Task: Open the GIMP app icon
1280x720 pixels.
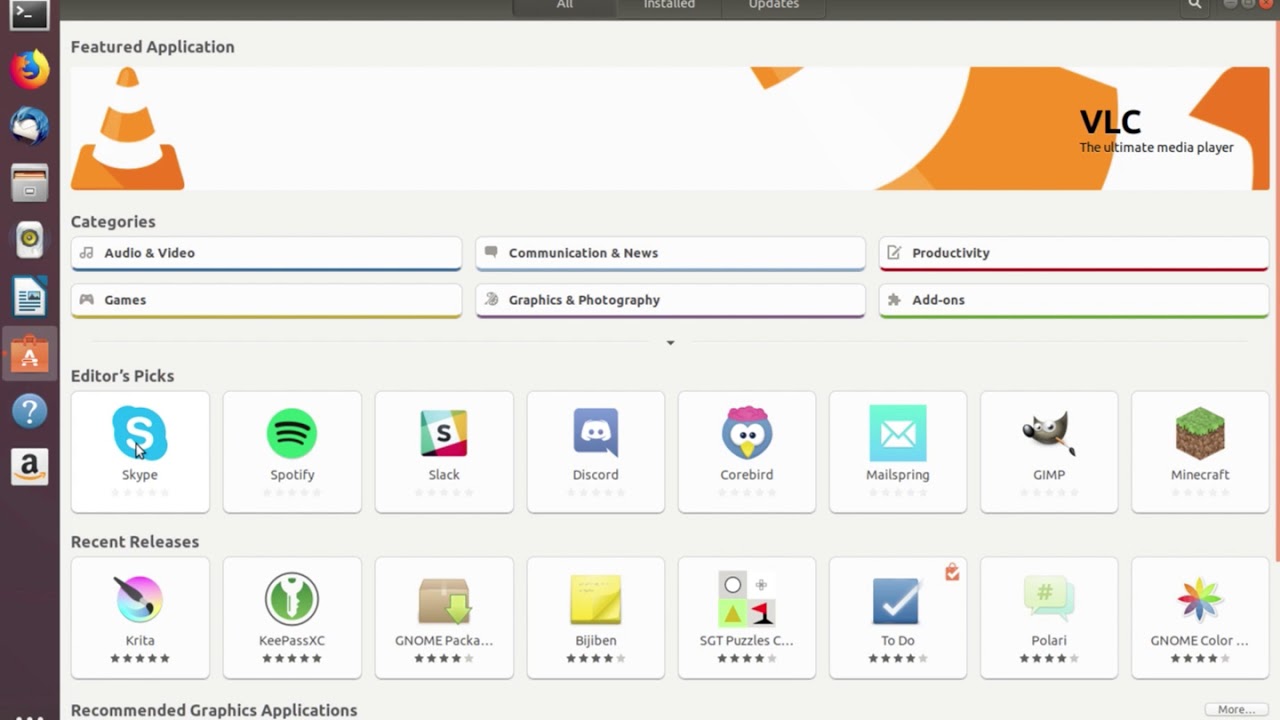Action: [x=1049, y=433]
